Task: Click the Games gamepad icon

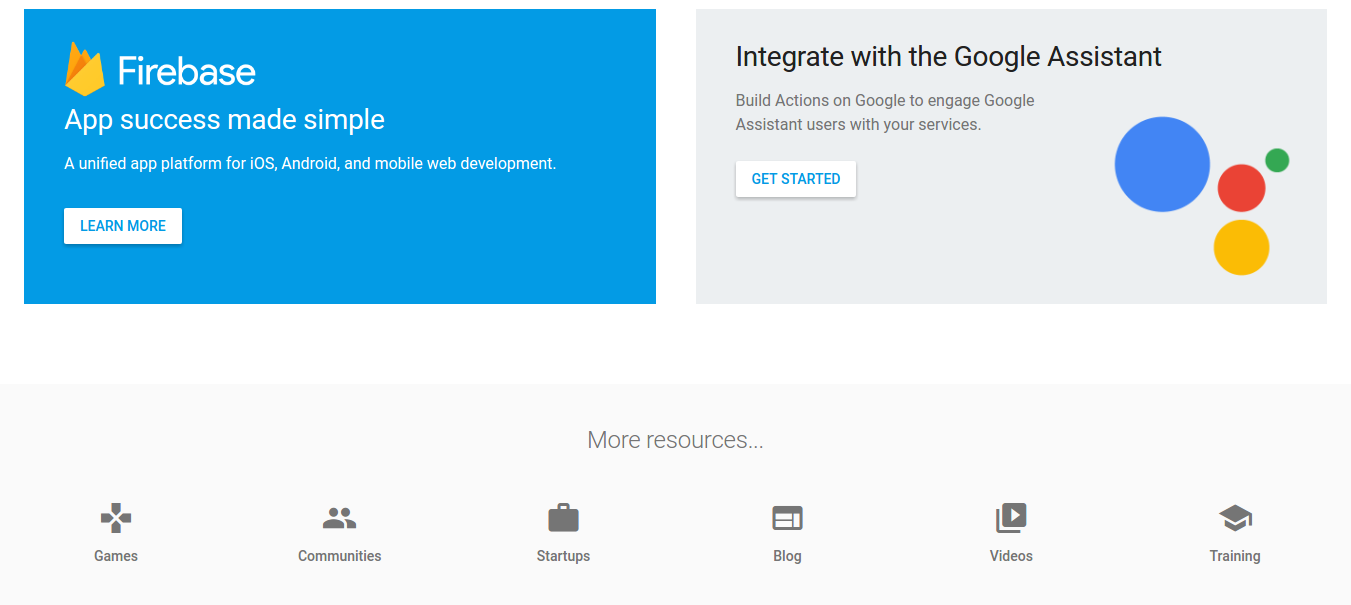Action: click(x=116, y=518)
